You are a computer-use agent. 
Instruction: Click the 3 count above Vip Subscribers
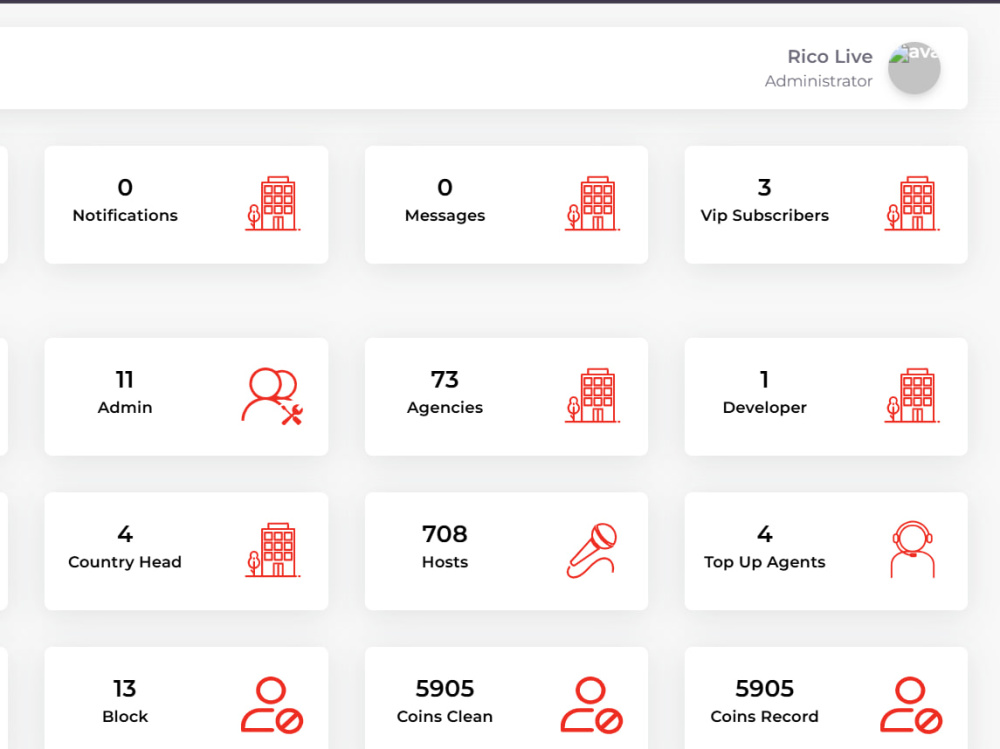pos(765,188)
